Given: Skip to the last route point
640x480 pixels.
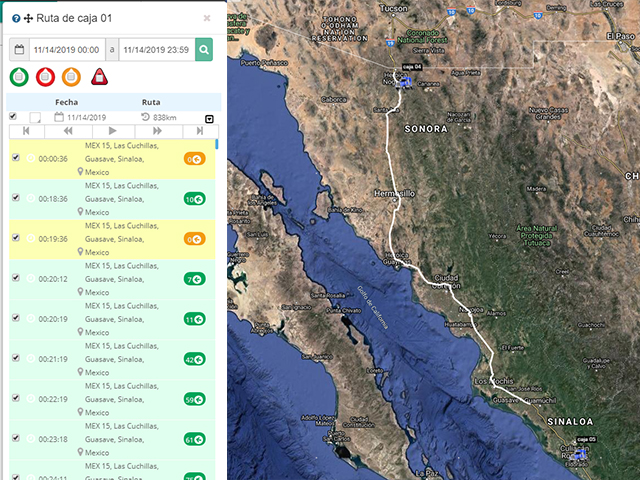Looking at the screenshot, I should (199, 131).
